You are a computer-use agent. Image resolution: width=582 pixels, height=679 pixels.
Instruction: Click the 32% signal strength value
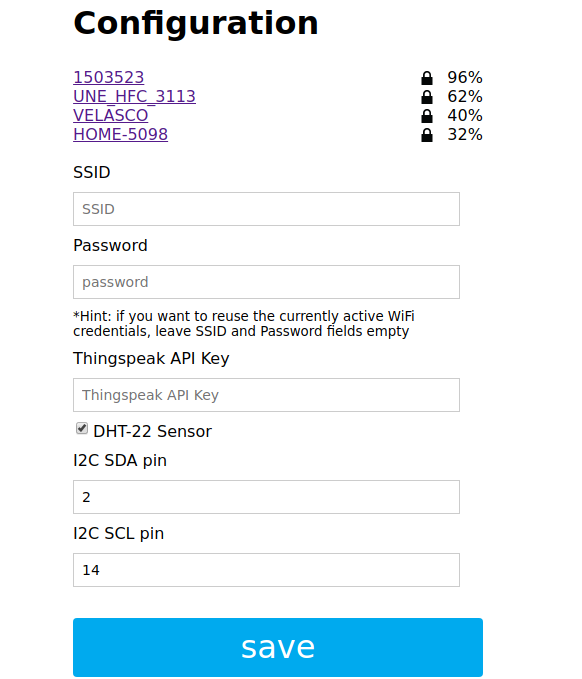[465, 135]
